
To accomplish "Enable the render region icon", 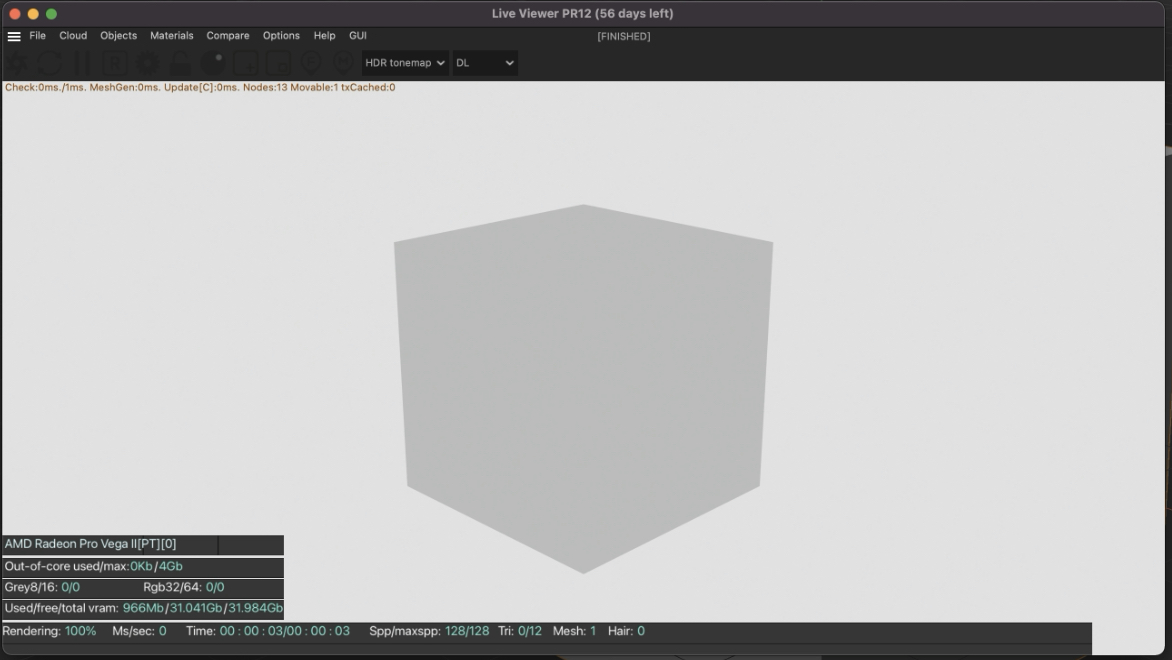I will pos(246,63).
